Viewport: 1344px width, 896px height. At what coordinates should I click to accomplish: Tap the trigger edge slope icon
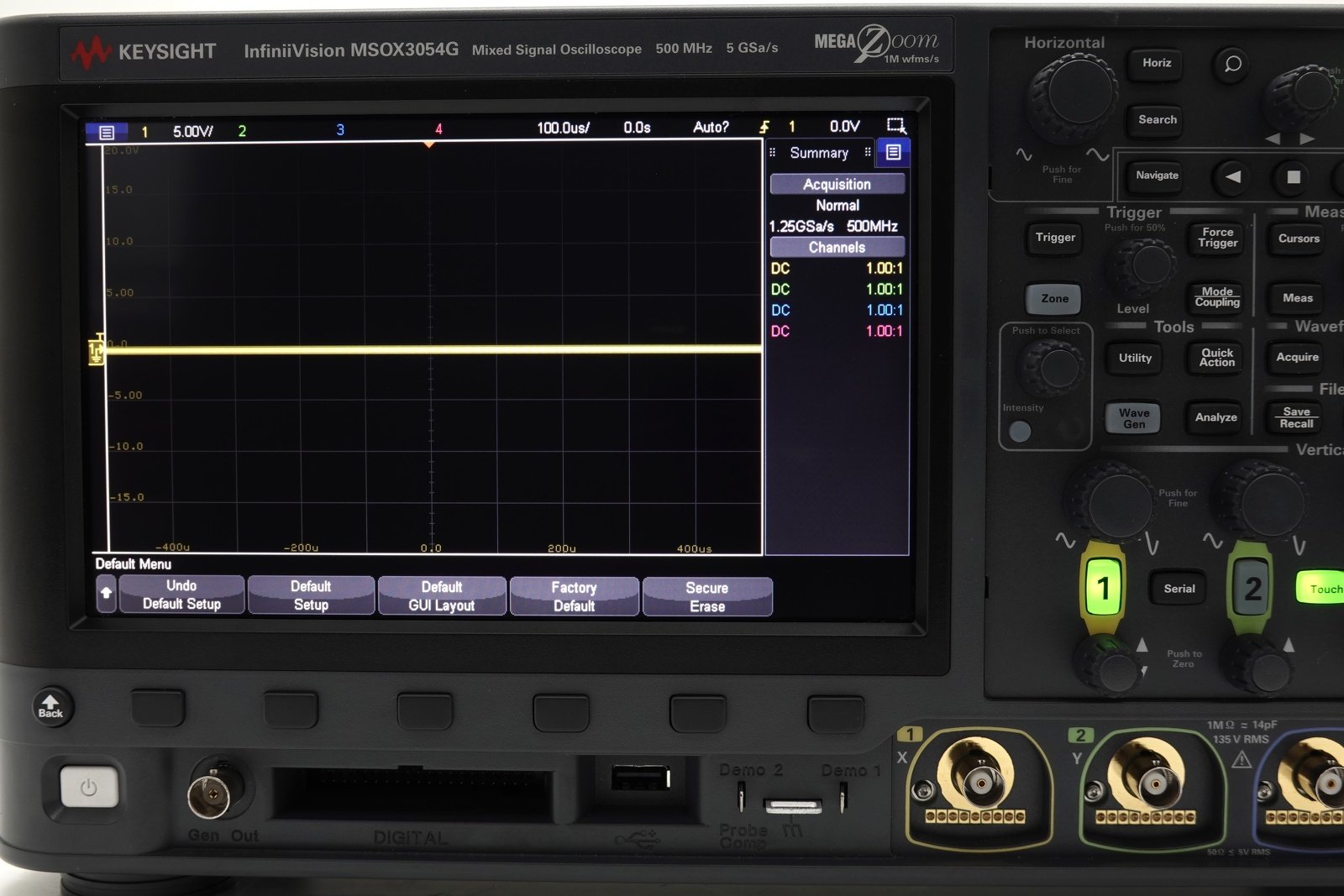point(764,127)
